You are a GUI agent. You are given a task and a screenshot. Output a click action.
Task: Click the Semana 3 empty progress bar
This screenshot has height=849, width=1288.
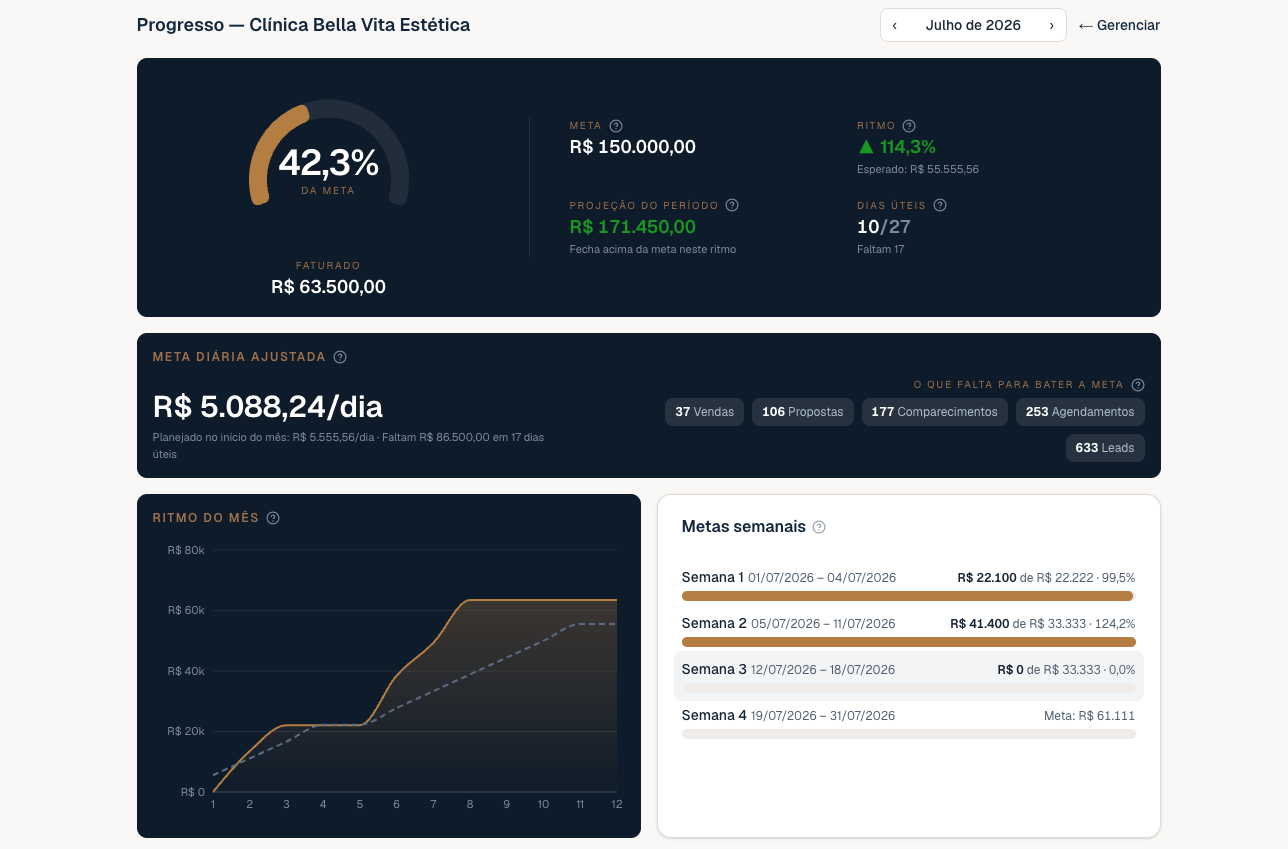[908, 688]
